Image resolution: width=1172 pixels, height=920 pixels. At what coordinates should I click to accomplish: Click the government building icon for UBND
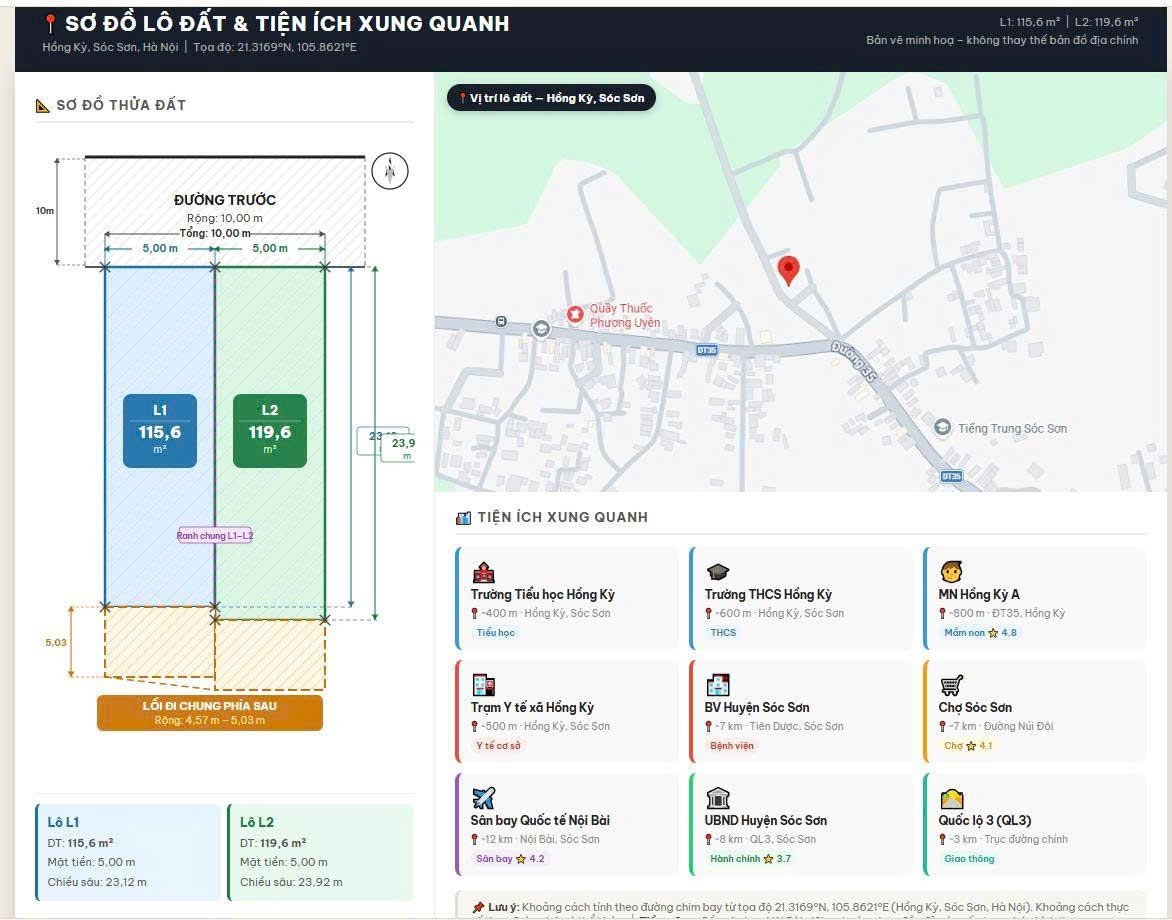click(718, 798)
